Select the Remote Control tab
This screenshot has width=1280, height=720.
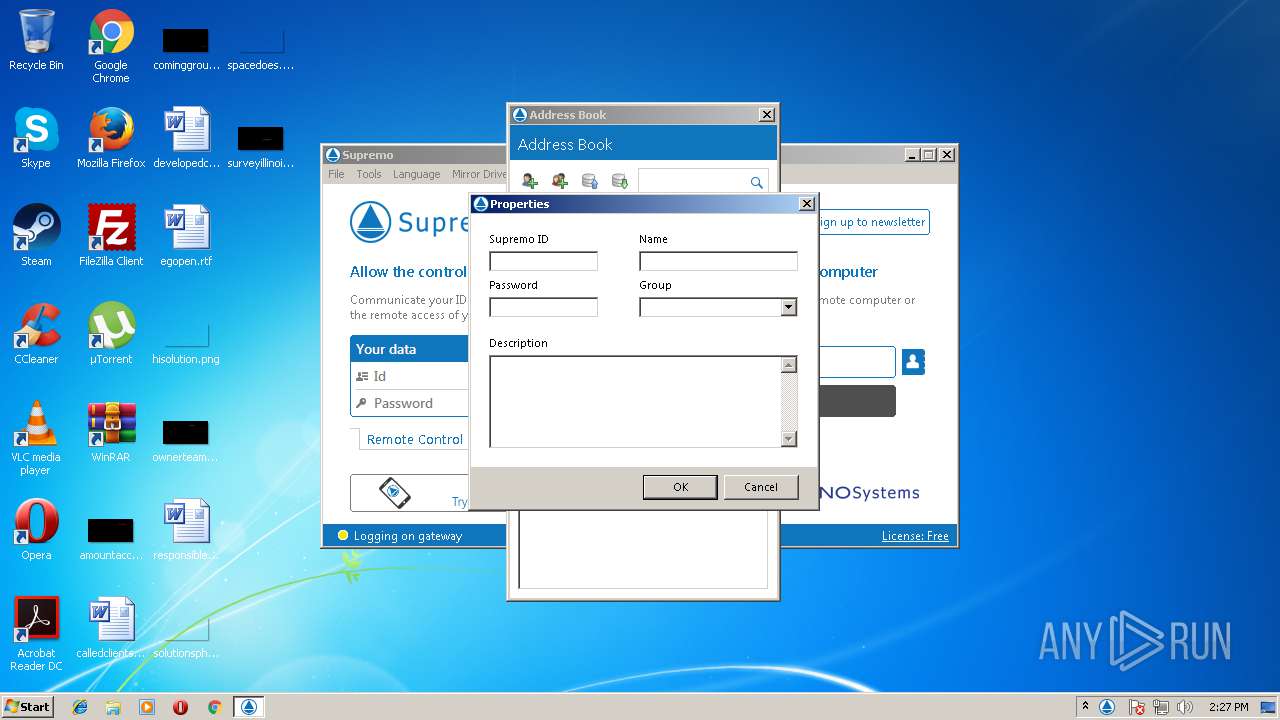[x=415, y=439]
